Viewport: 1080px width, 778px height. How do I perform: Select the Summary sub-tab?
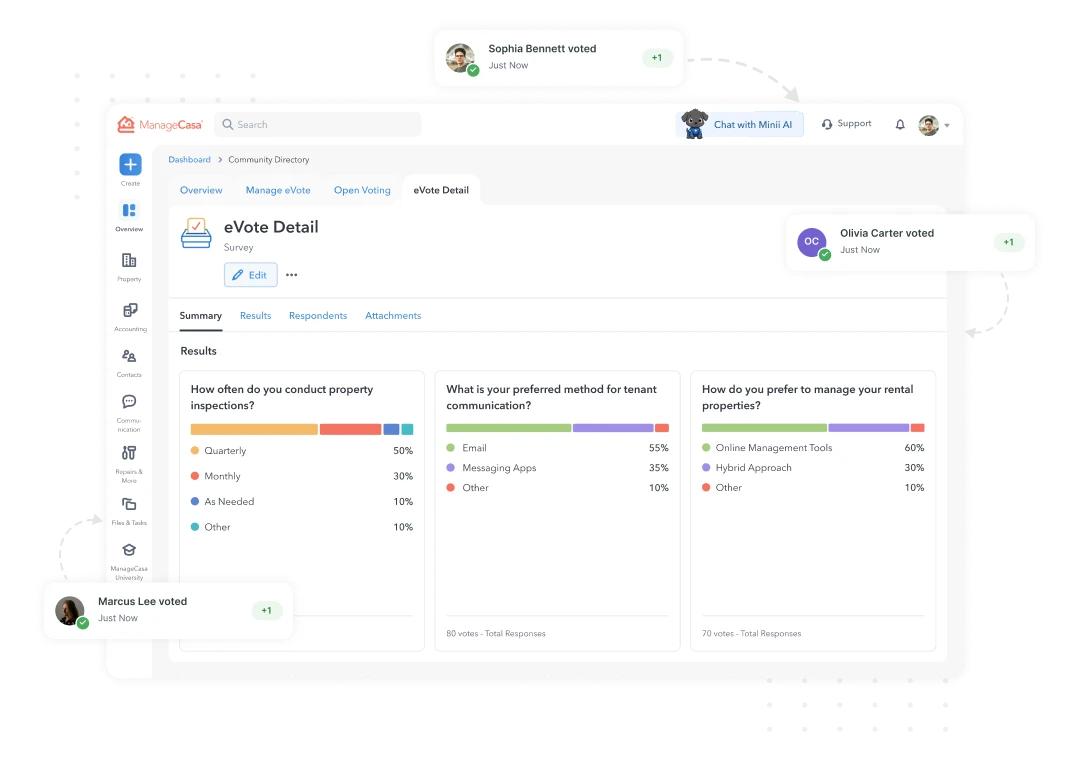tap(200, 315)
